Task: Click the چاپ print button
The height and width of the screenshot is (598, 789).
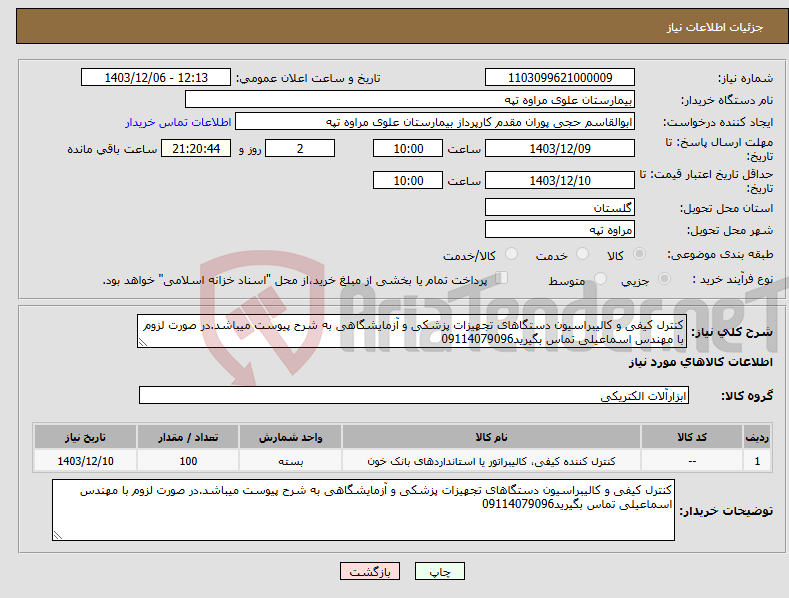Action: 439,571
